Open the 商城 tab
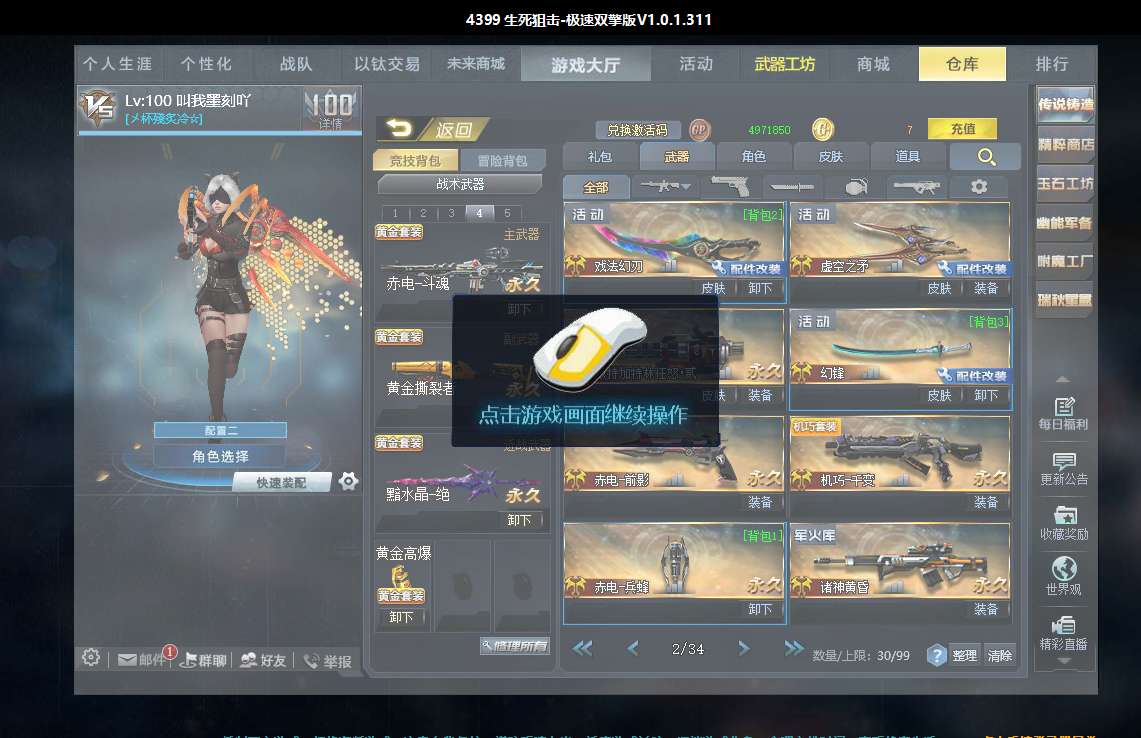 click(873, 64)
